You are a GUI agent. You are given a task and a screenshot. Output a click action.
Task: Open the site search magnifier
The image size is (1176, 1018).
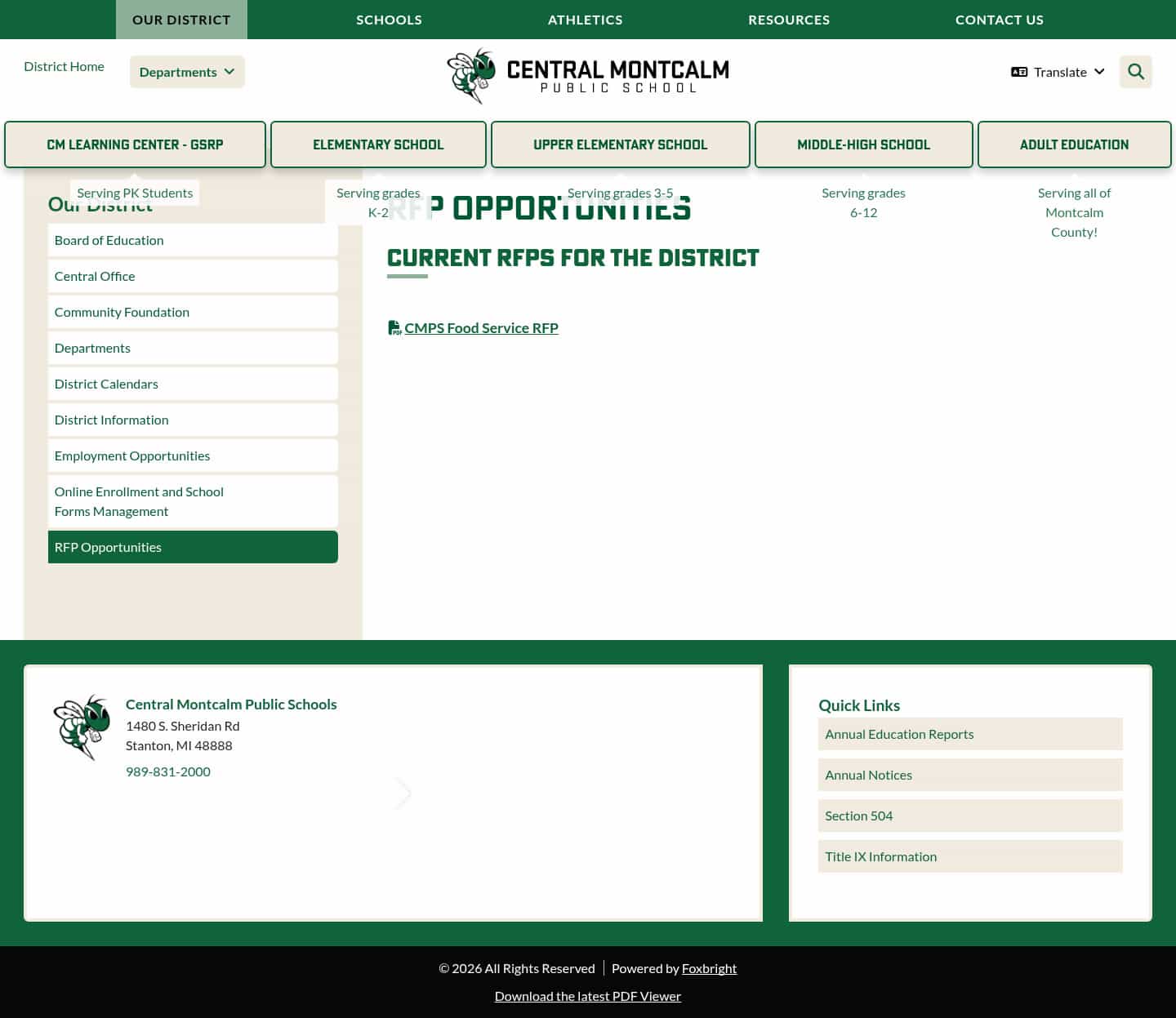(x=1135, y=71)
